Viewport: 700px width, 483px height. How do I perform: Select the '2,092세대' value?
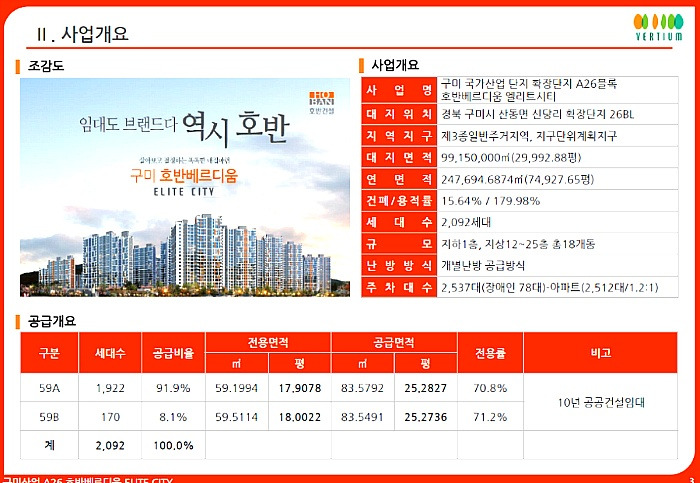point(466,222)
